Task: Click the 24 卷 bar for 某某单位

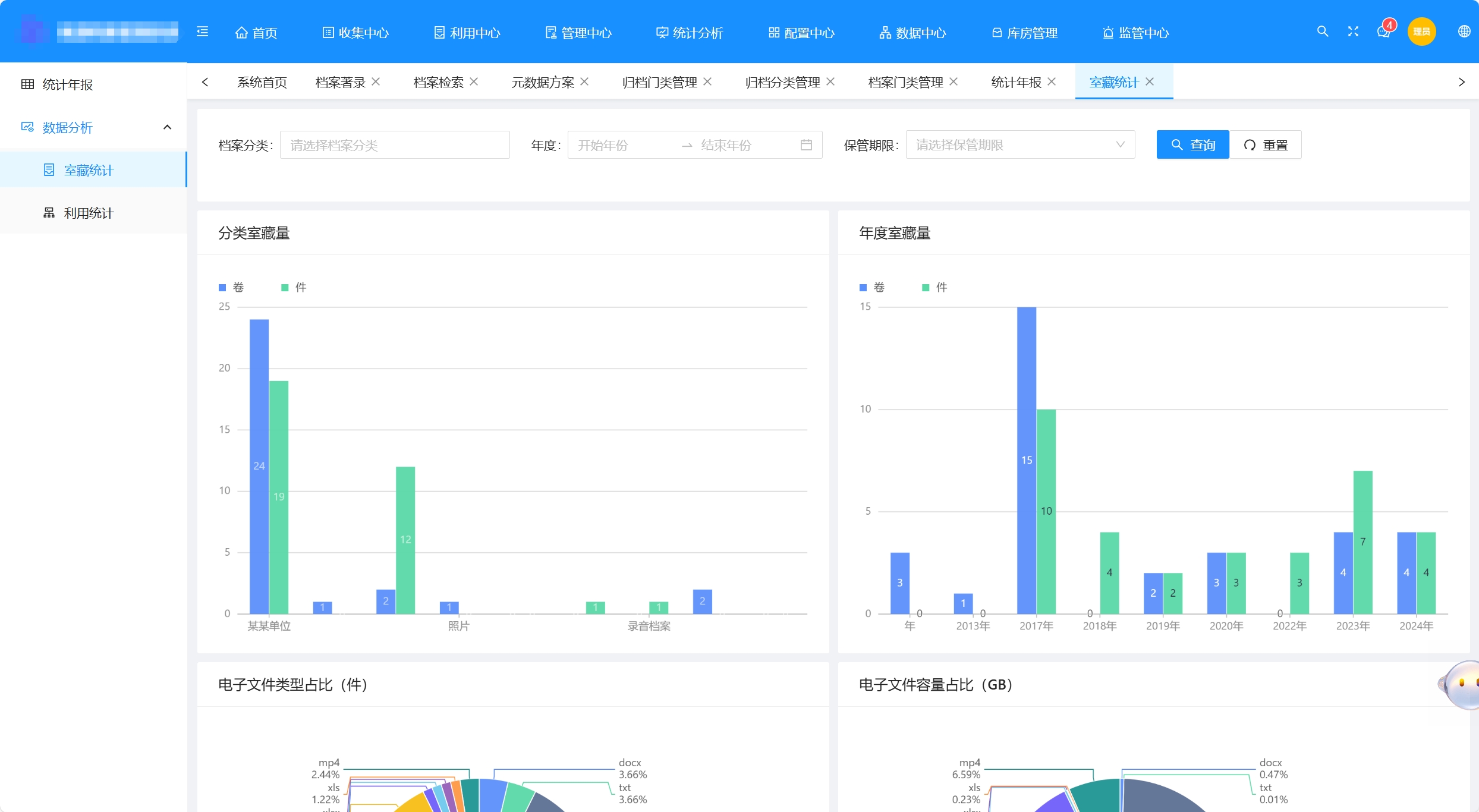Action: pyautogui.click(x=259, y=467)
